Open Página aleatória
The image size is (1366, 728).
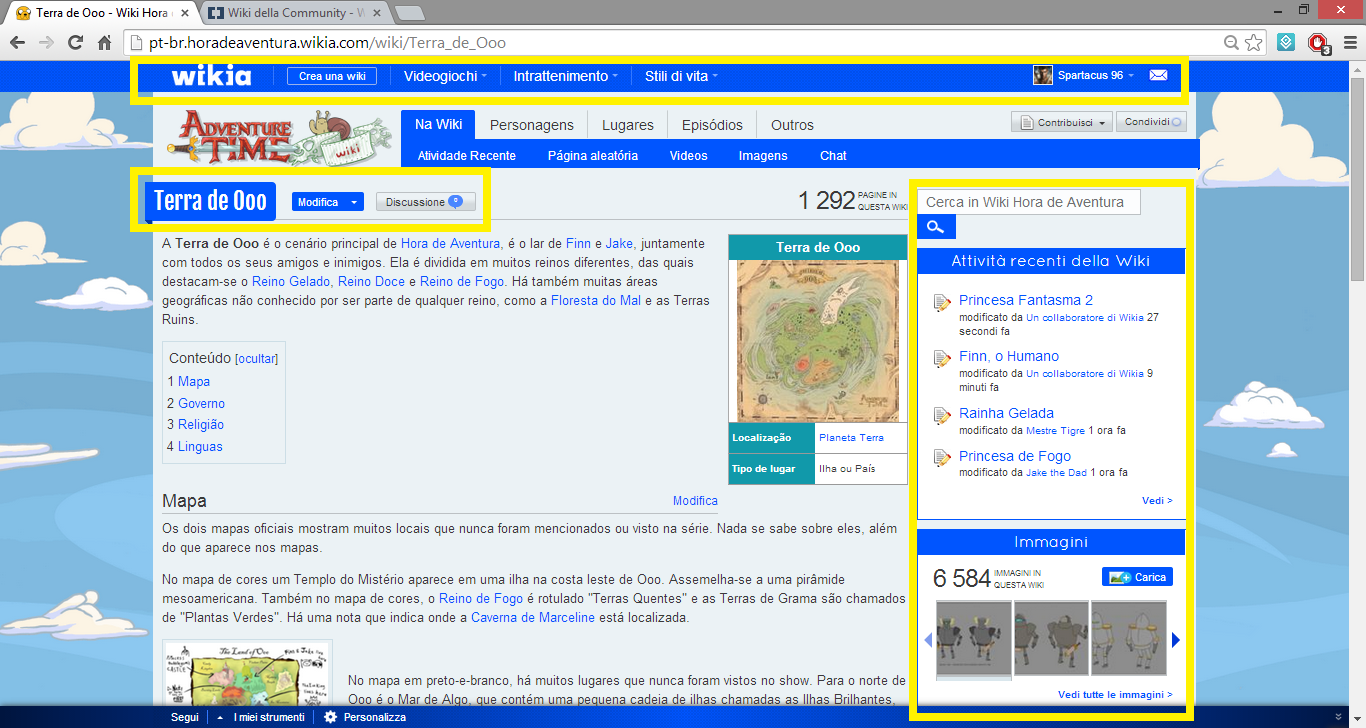593,155
